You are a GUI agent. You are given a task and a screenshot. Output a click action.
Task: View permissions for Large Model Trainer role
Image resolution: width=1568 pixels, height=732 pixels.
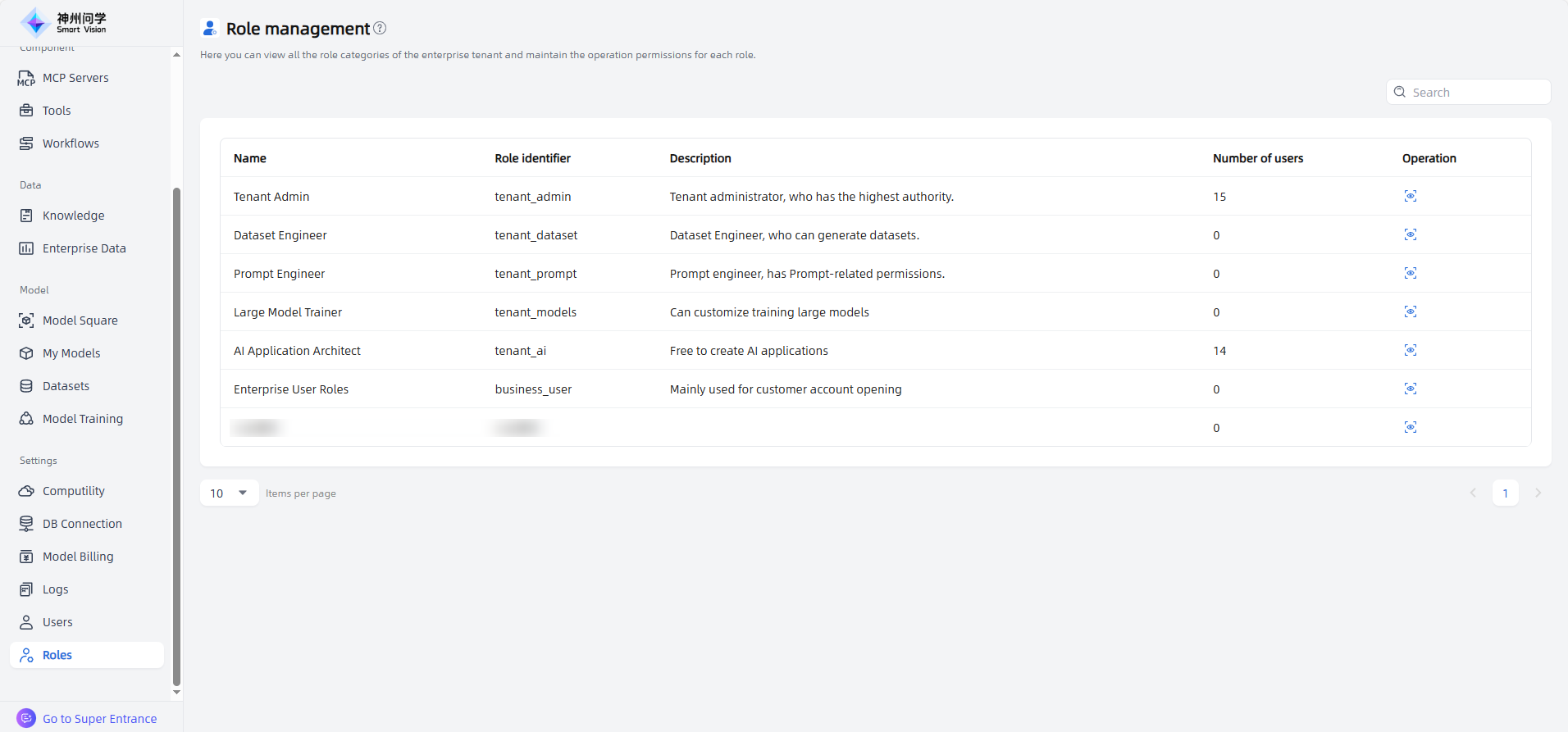pos(1410,312)
